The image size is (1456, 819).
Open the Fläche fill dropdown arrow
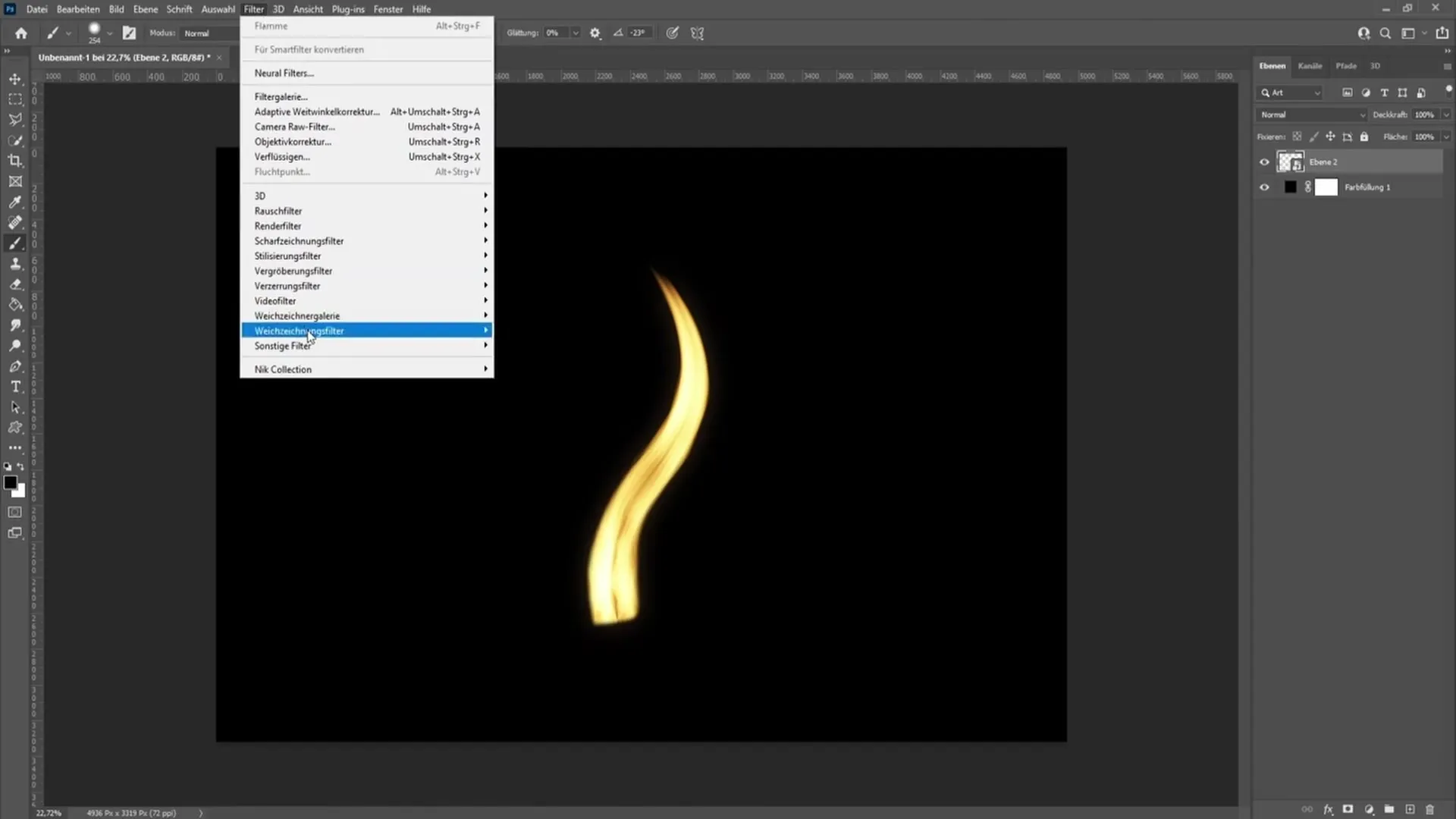pos(1447,137)
